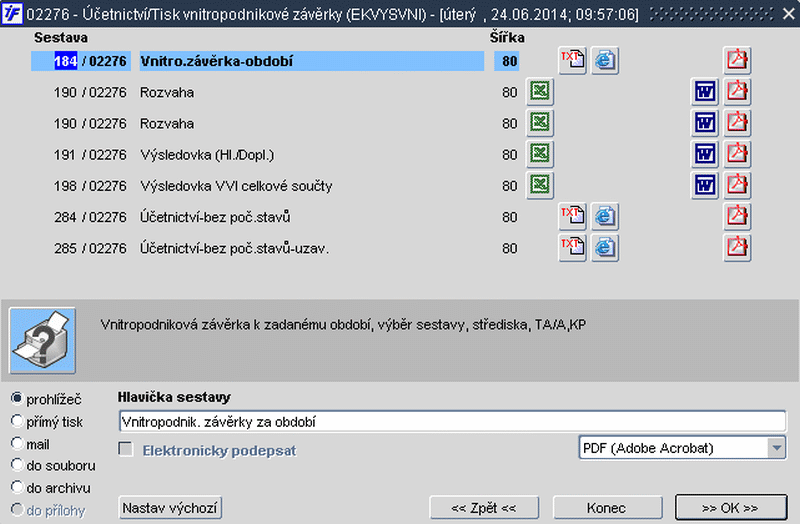The image size is (800, 524).
Task: Click the printer help icon
Action: (x=42, y=340)
